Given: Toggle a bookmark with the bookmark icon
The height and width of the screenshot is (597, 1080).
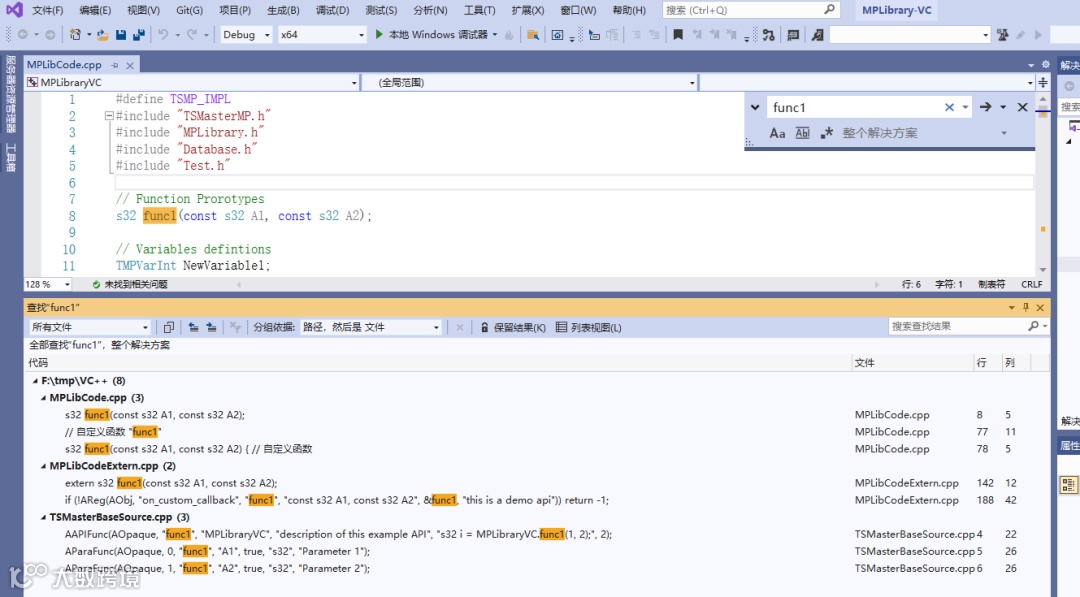Looking at the screenshot, I should point(678,34).
